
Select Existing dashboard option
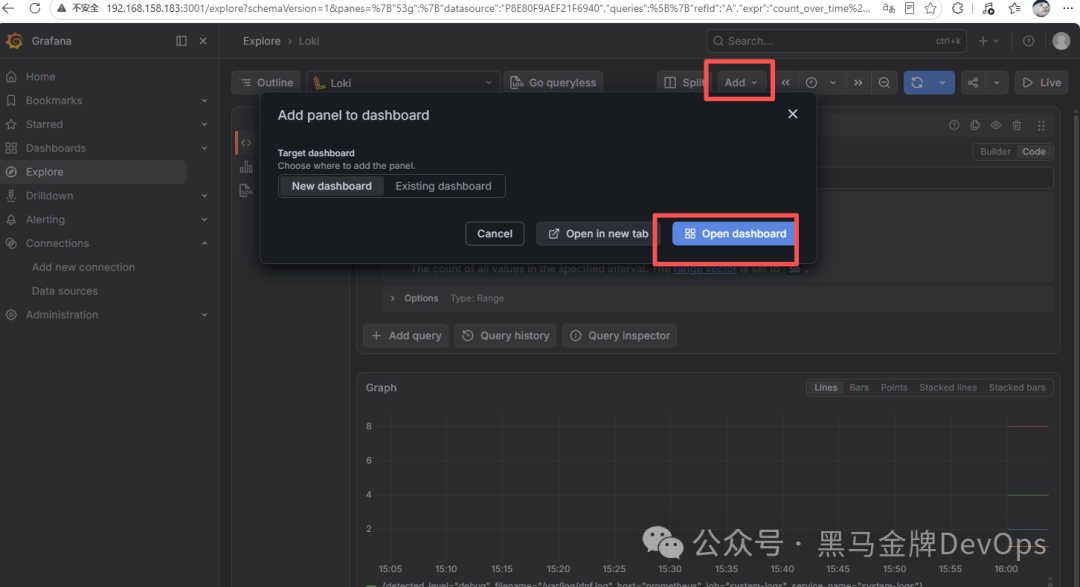[444, 186]
